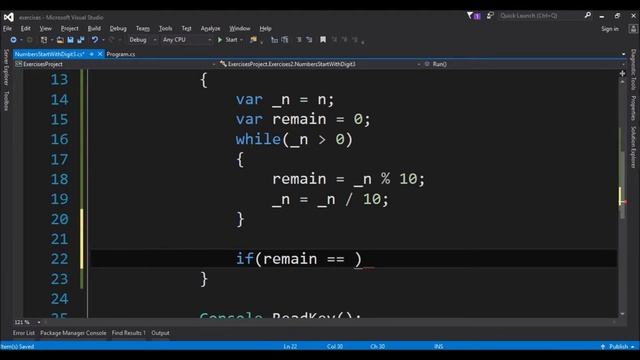
Task: Click the Ln 22 line indicator
Action: 290,347
